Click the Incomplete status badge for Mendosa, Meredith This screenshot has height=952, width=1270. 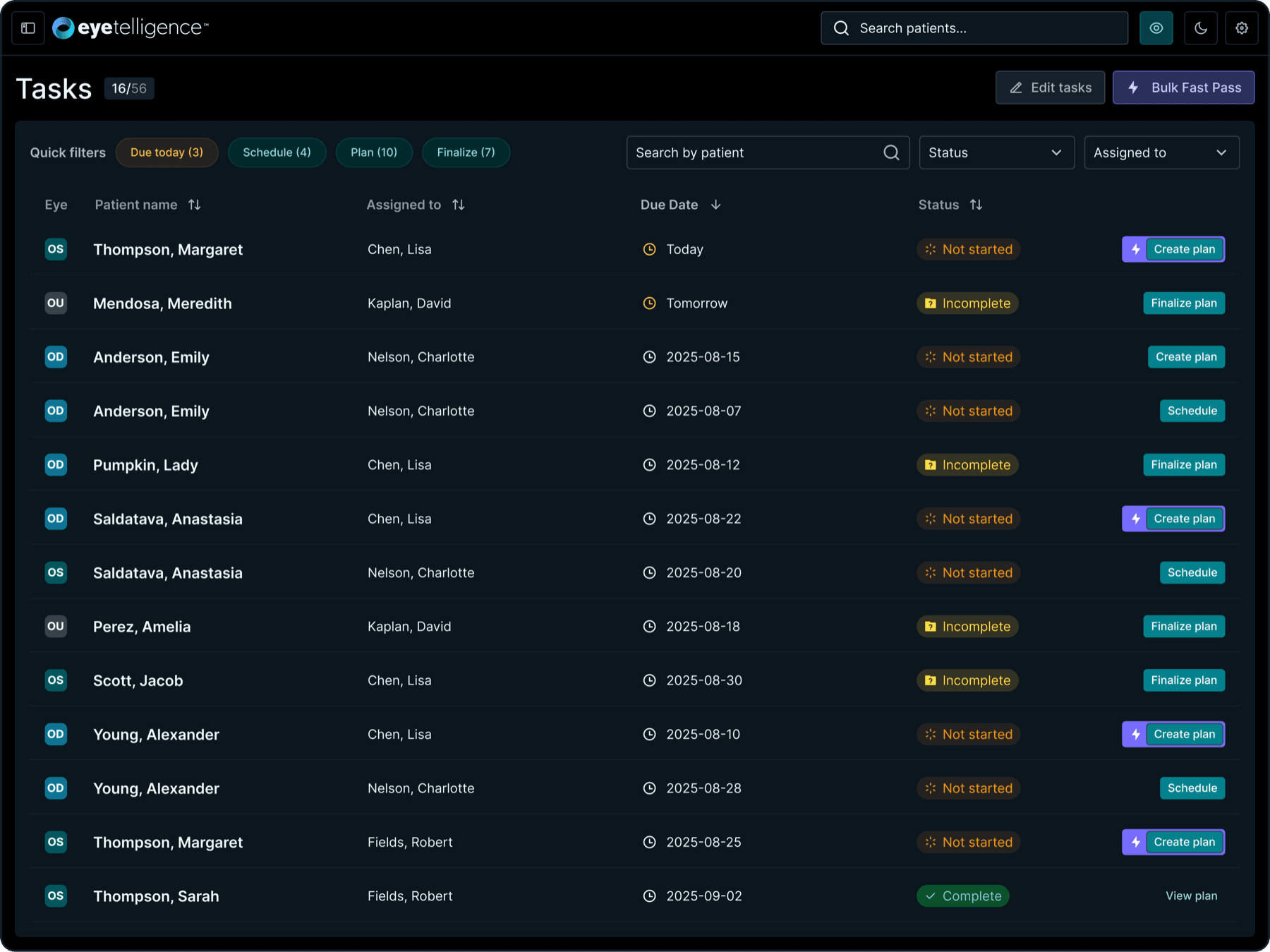[x=967, y=303]
